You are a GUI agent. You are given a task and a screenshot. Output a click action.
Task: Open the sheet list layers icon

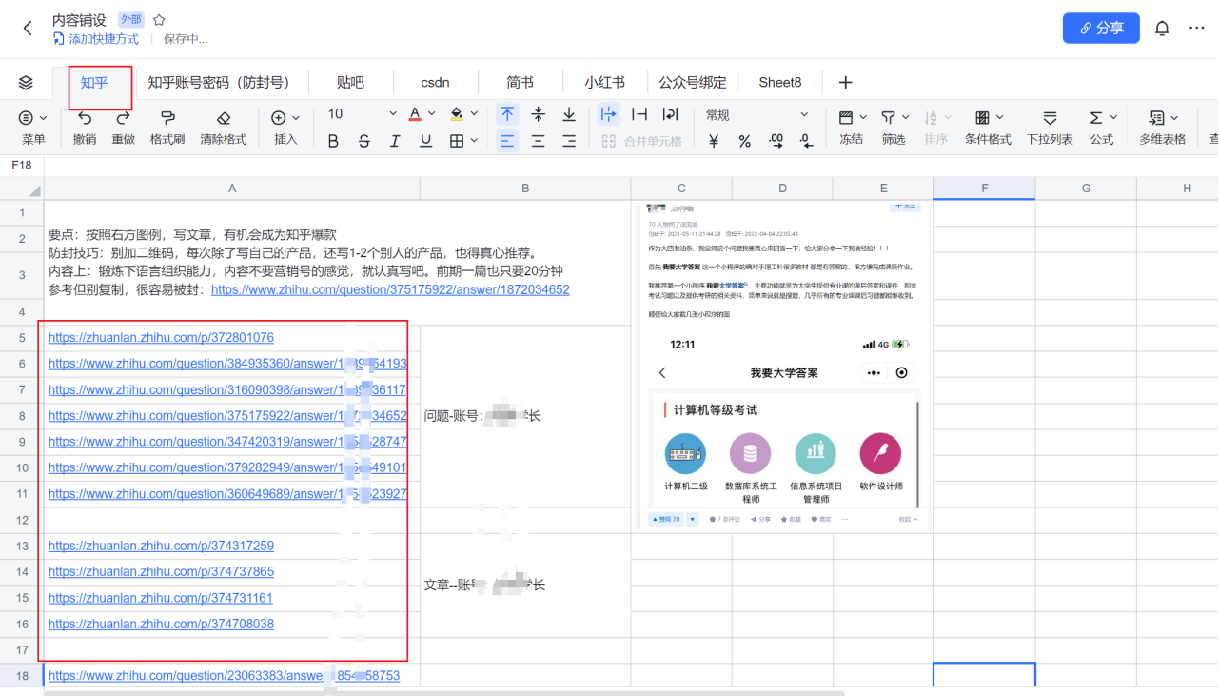[x=26, y=82]
